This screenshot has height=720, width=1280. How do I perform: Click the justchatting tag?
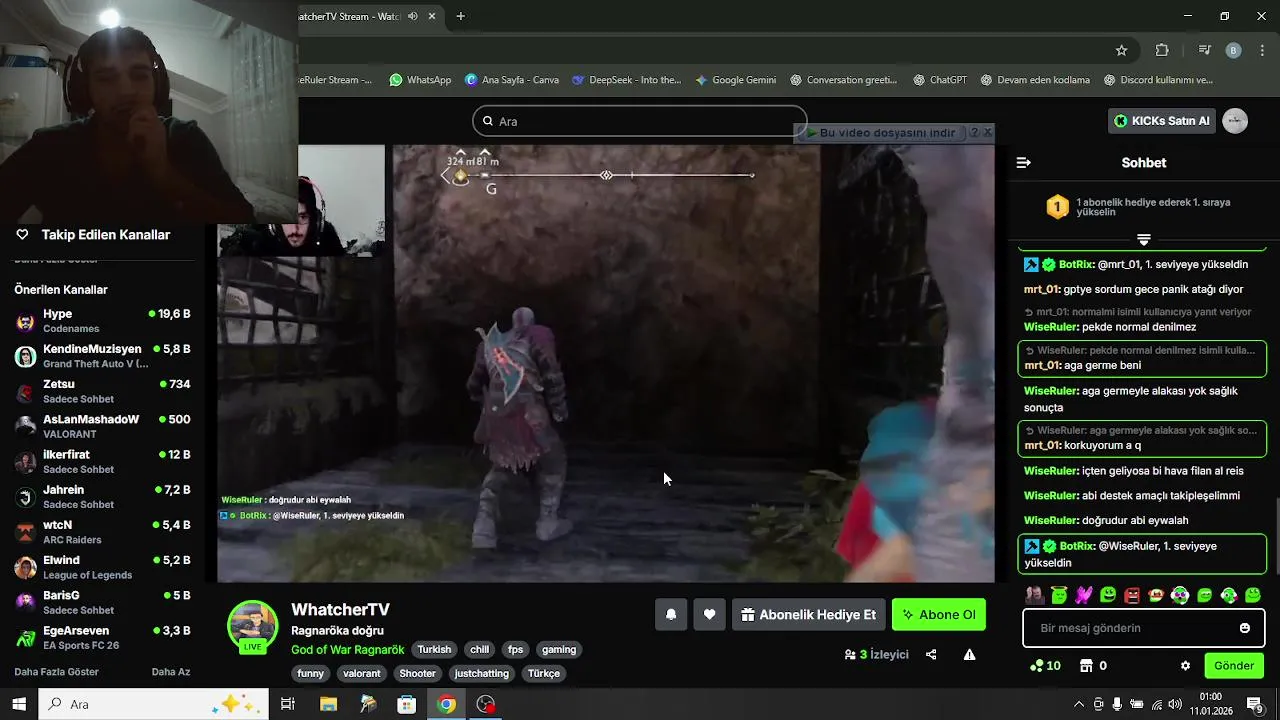(x=482, y=674)
